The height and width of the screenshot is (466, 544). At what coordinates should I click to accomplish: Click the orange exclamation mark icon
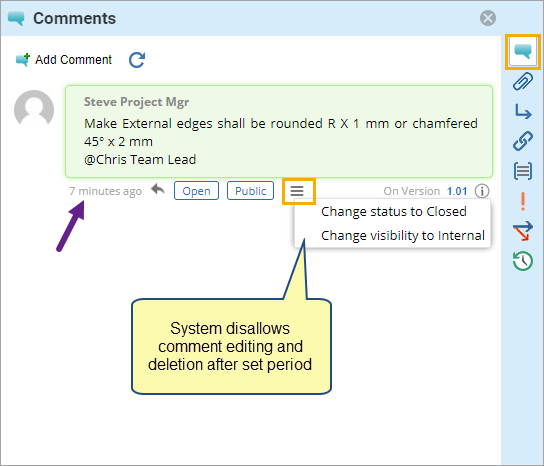[x=523, y=201]
